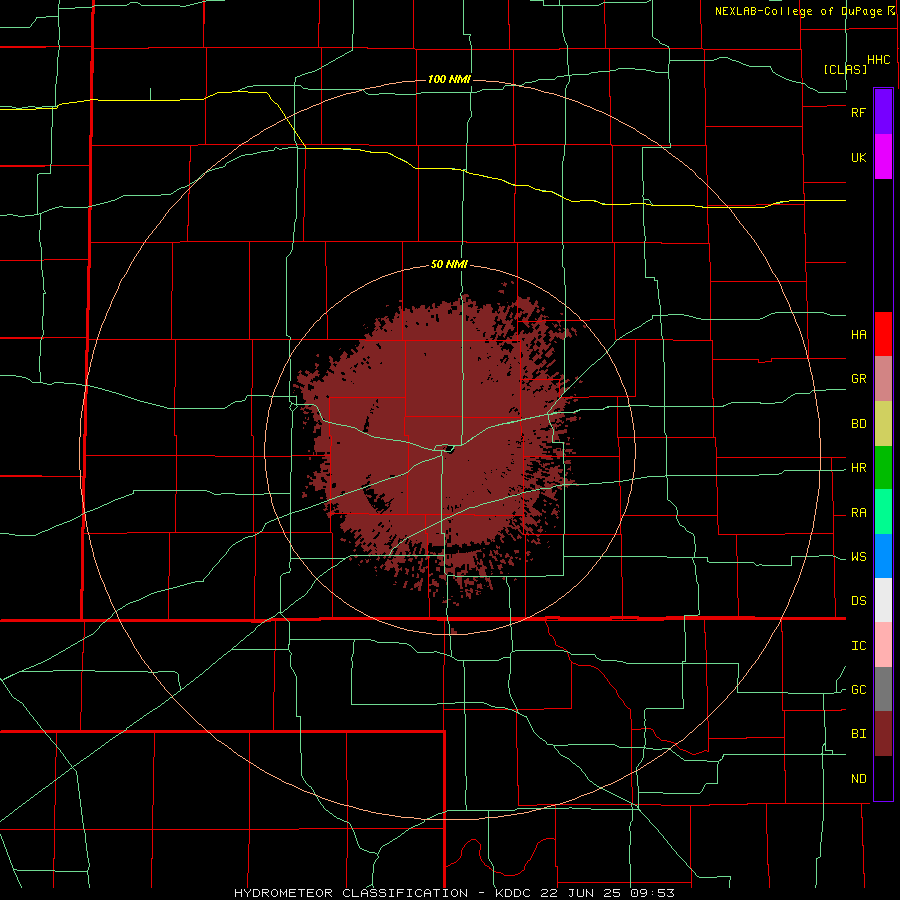Click the DS legend label
This screenshot has width=900, height=900.
858,601
